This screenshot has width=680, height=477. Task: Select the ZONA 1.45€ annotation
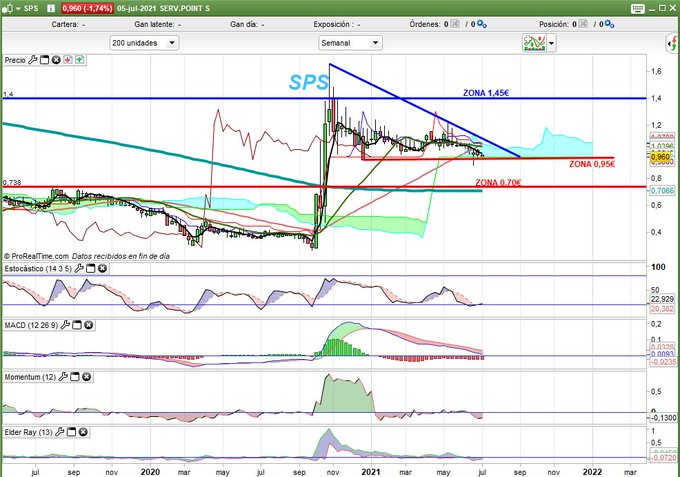(x=486, y=93)
